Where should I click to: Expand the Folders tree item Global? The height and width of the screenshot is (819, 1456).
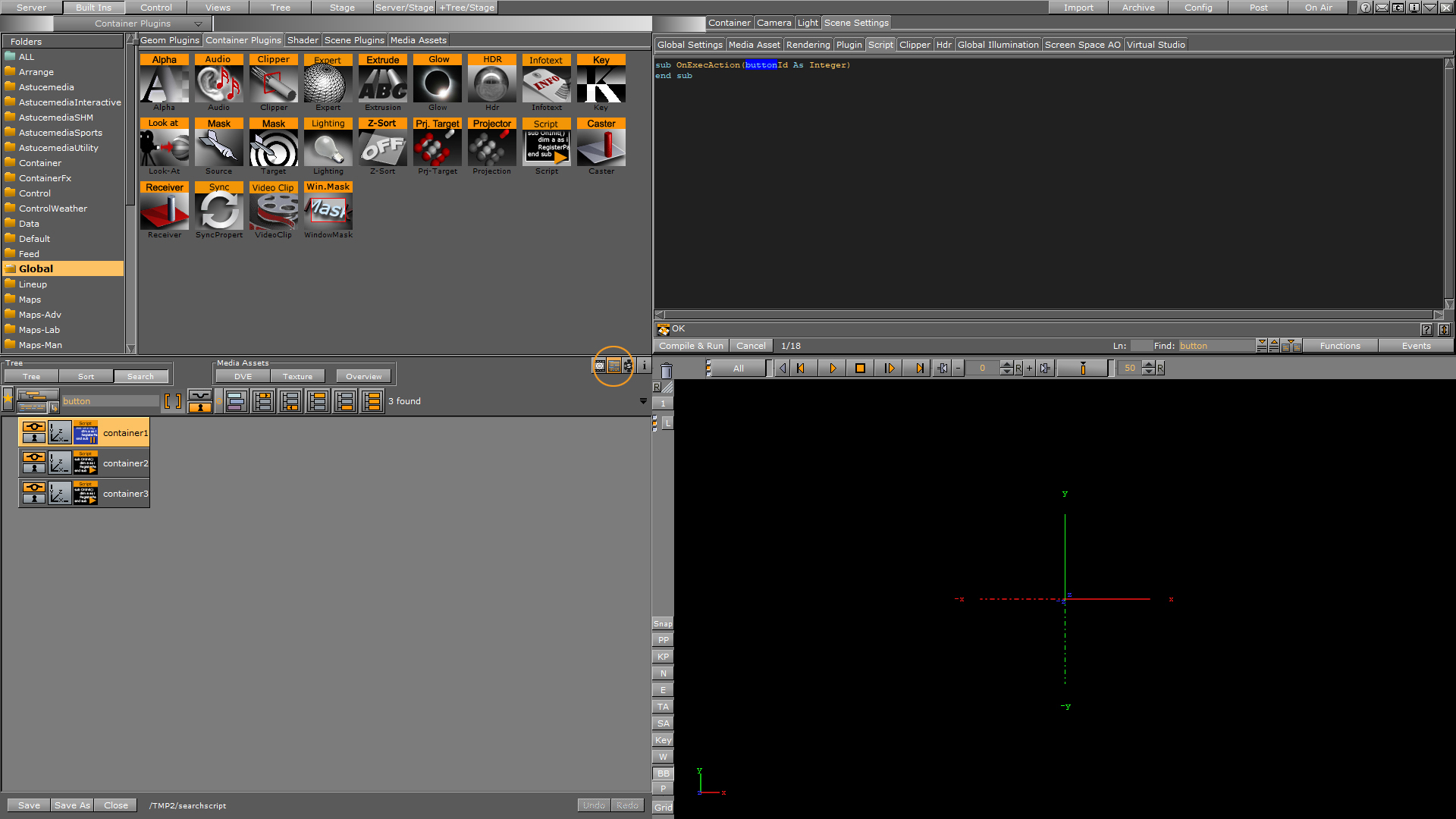tap(10, 267)
